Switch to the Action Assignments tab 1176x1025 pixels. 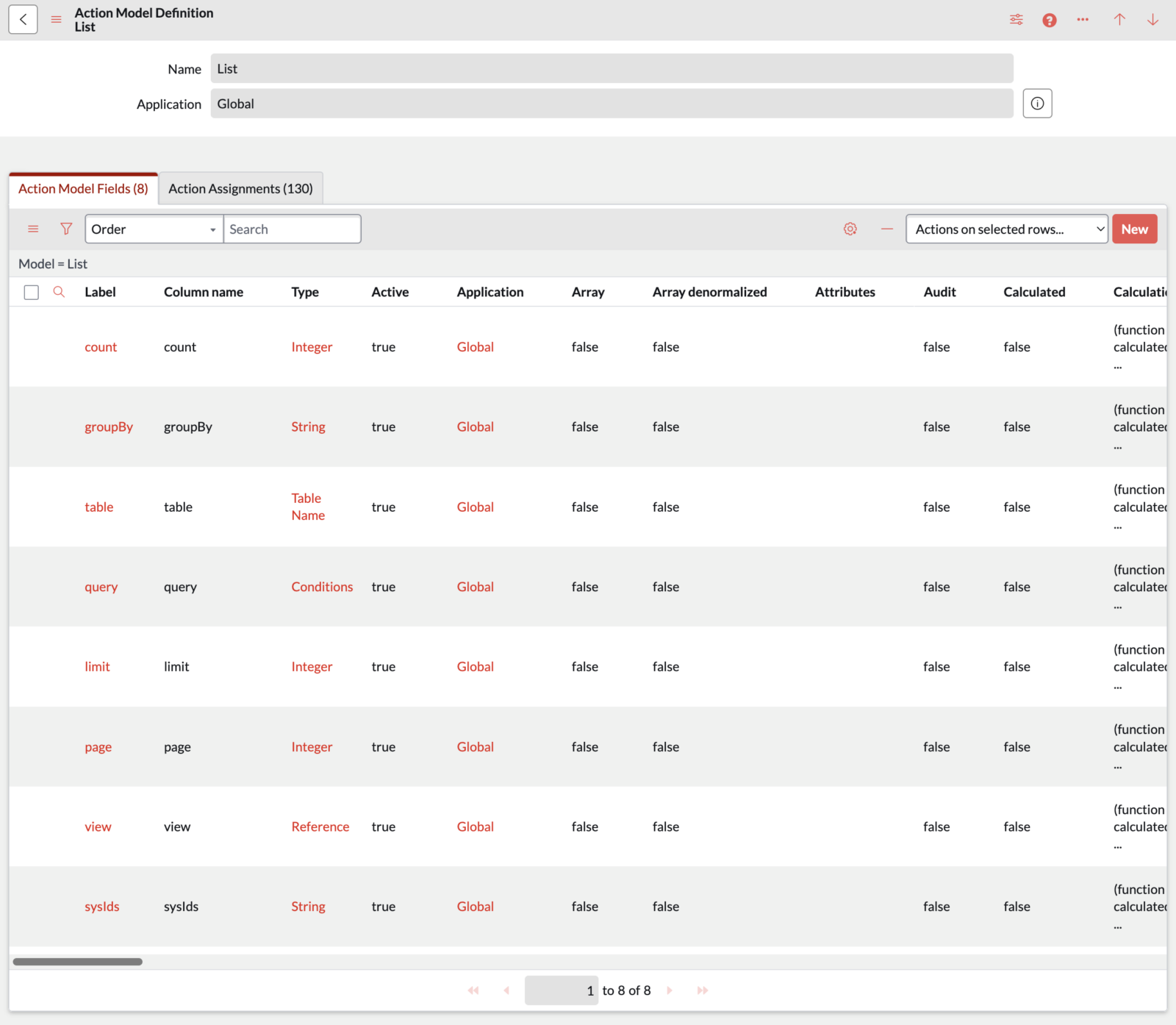click(240, 188)
